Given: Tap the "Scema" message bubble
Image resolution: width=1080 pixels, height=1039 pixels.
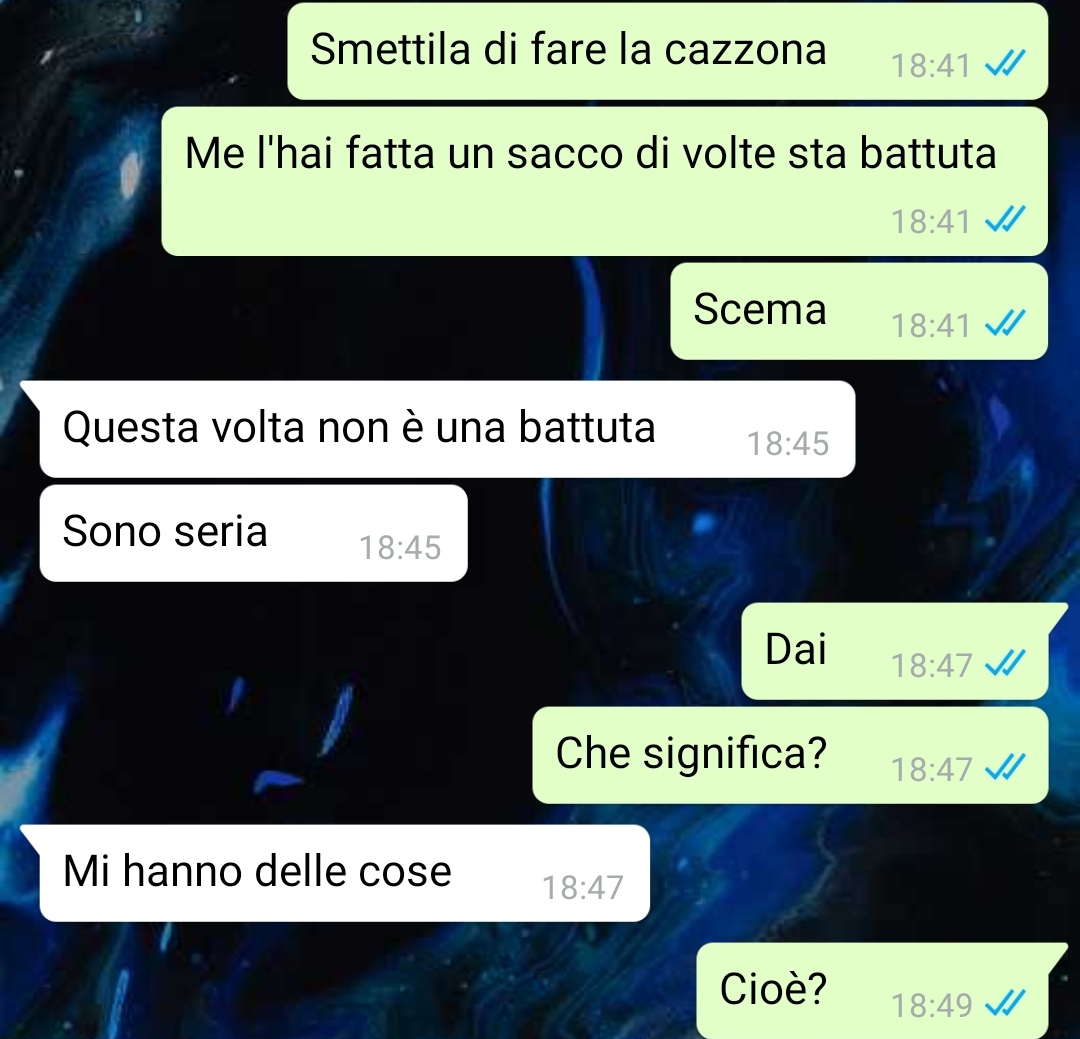Looking at the screenshot, I should coord(859,311).
